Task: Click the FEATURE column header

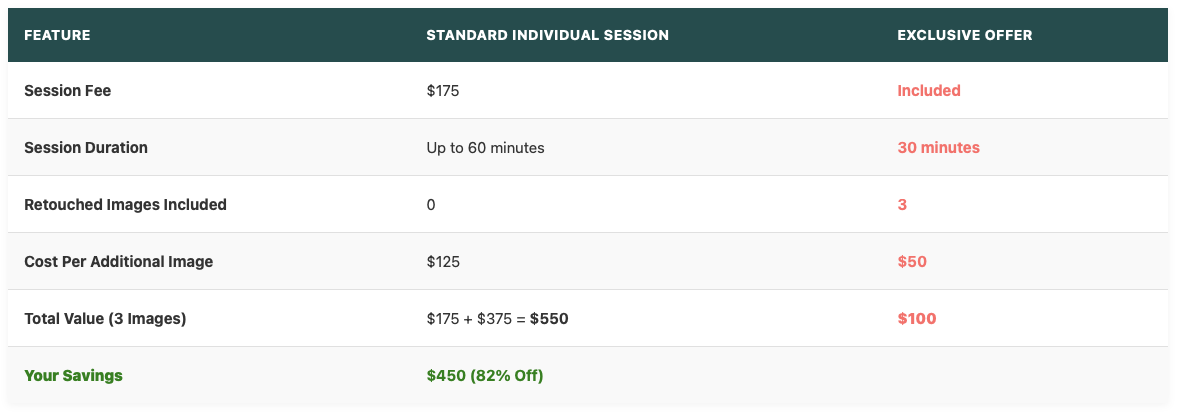Action: (57, 35)
